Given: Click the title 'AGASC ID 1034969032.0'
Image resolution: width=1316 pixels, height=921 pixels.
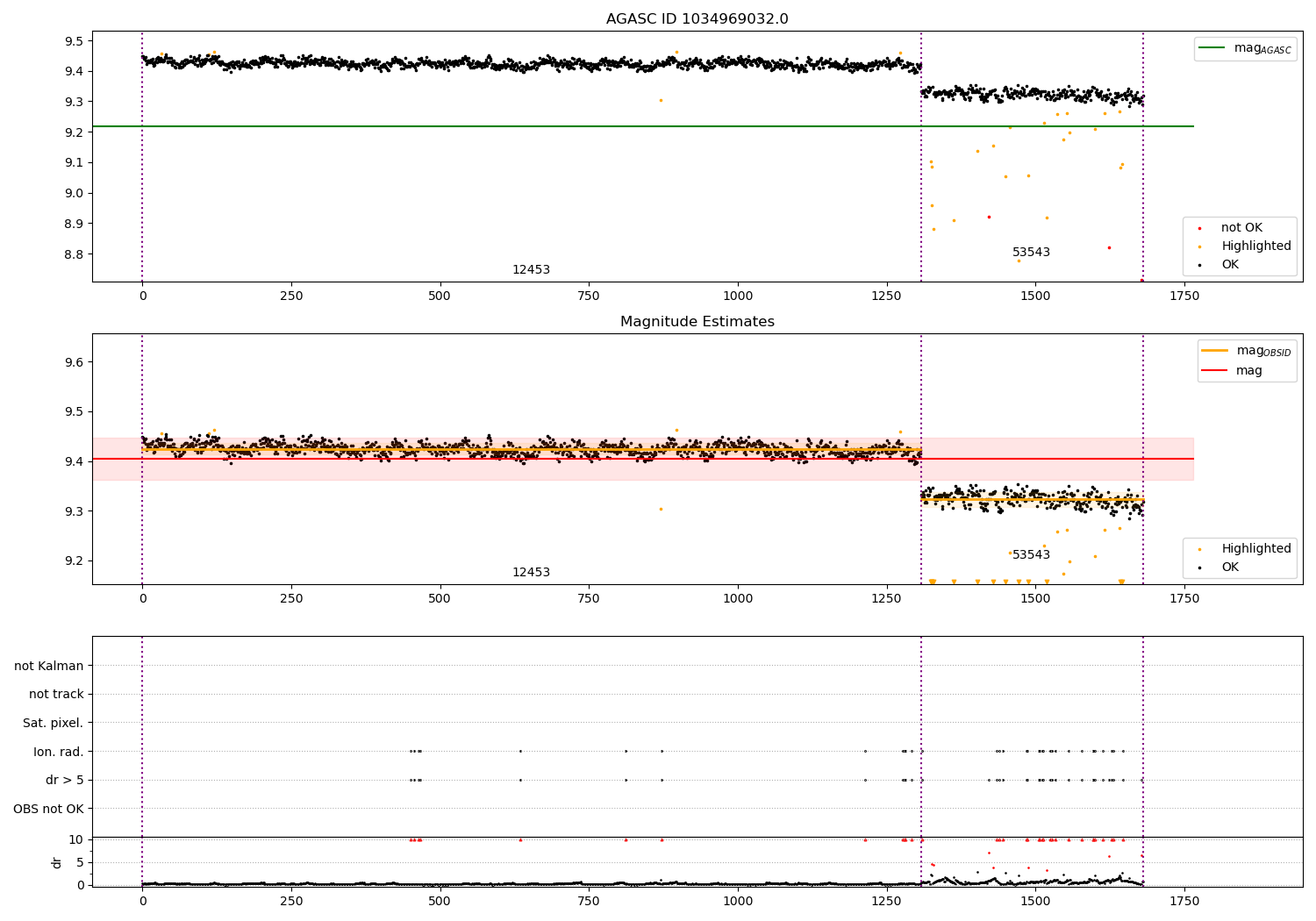Looking at the screenshot, I should click(x=697, y=19).
